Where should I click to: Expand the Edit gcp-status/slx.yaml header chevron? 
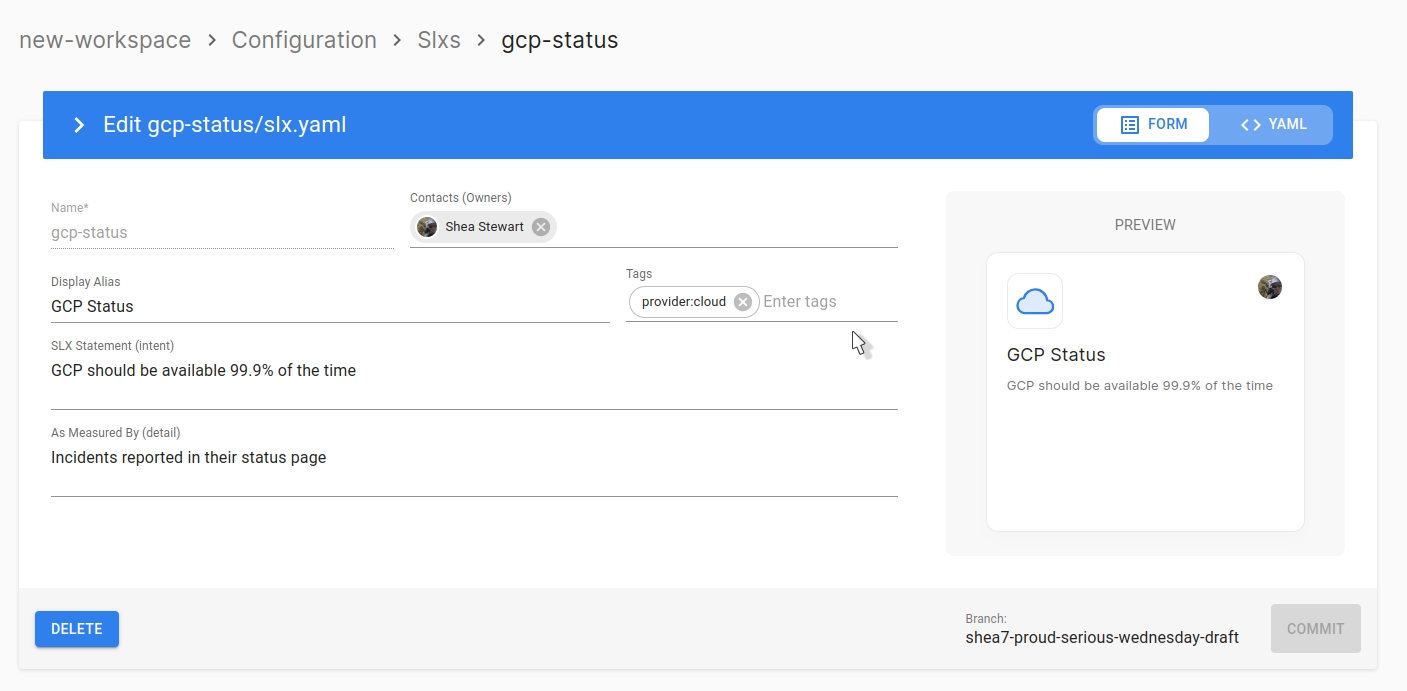[x=79, y=125]
